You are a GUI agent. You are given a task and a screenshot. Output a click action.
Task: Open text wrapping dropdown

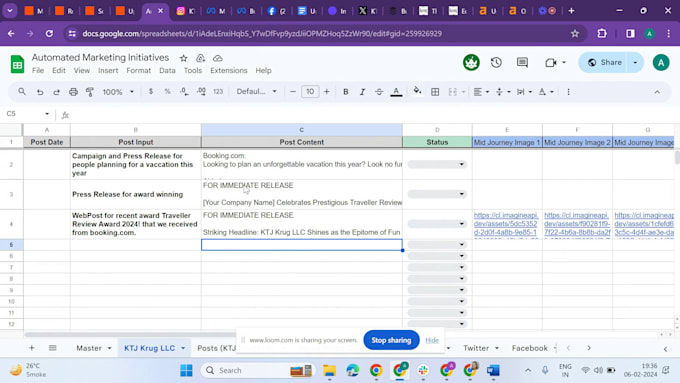[524, 92]
